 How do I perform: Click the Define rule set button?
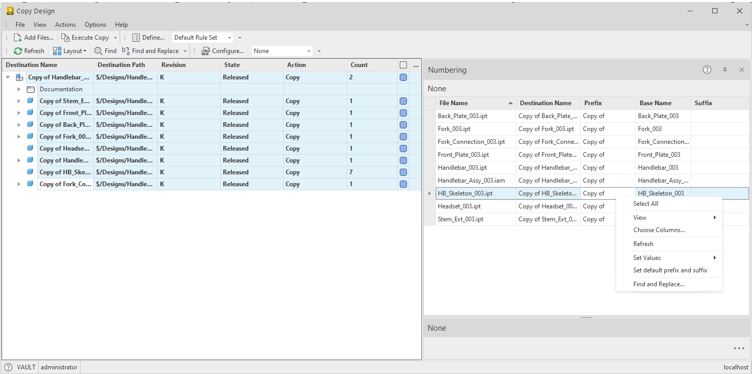148,37
